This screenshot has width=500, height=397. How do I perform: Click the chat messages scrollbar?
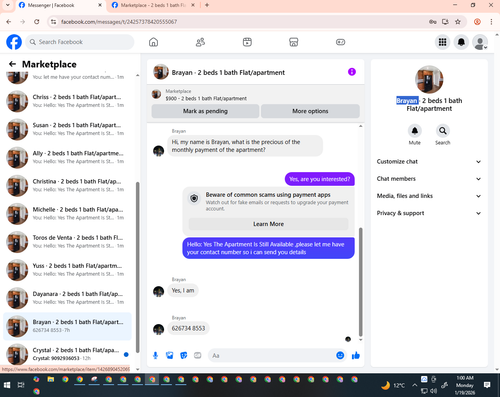[x=361, y=282]
